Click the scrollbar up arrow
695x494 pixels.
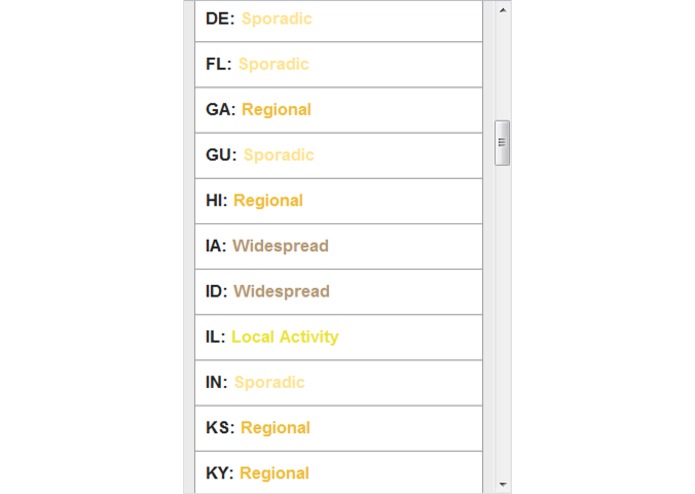click(x=502, y=10)
